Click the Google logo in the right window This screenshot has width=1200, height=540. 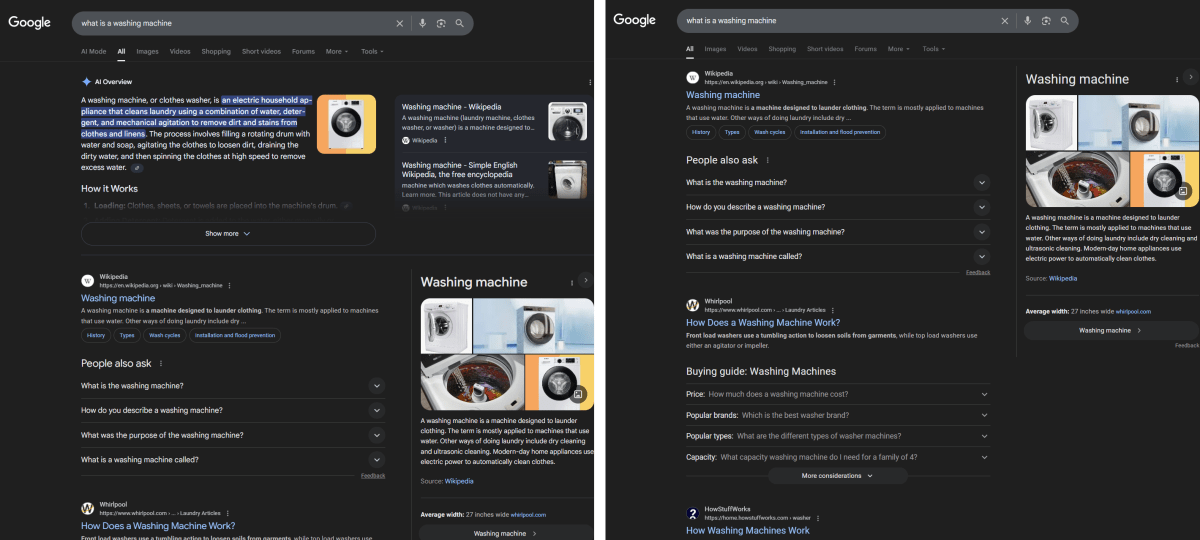point(634,20)
